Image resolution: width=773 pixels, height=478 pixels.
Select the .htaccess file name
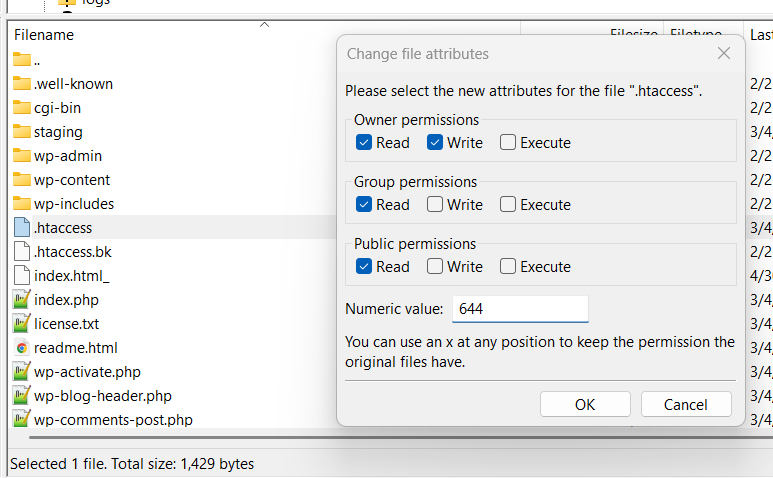(x=63, y=228)
